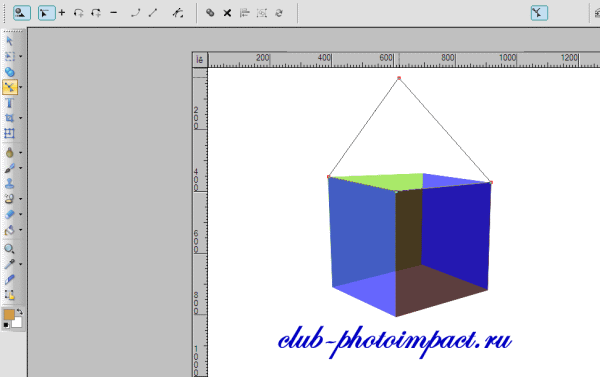This screenshot has width=600, height=377.
Task: Open the Paintbrush tool flyout arrow
Action: [x=21, y=168]
